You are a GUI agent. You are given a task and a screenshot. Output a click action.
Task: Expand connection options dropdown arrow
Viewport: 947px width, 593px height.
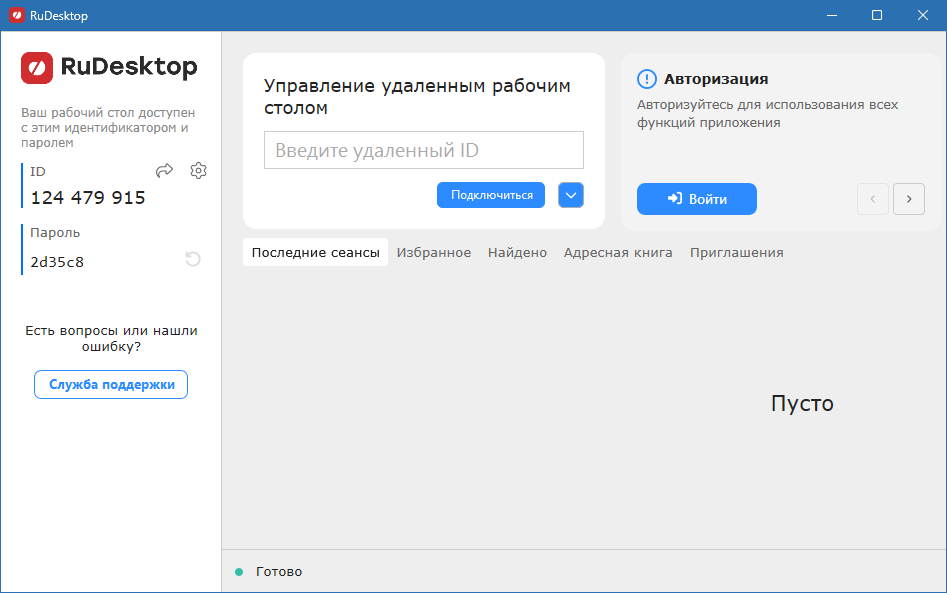point(571,195)
